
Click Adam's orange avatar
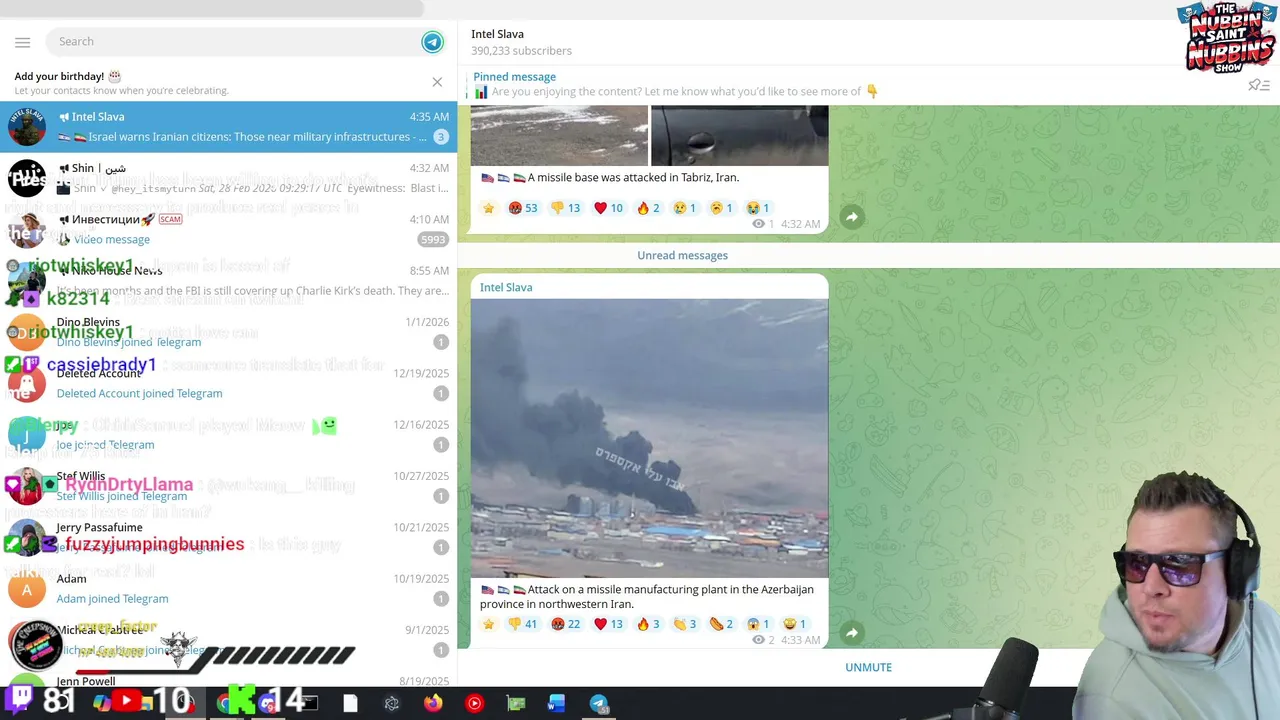27,589
